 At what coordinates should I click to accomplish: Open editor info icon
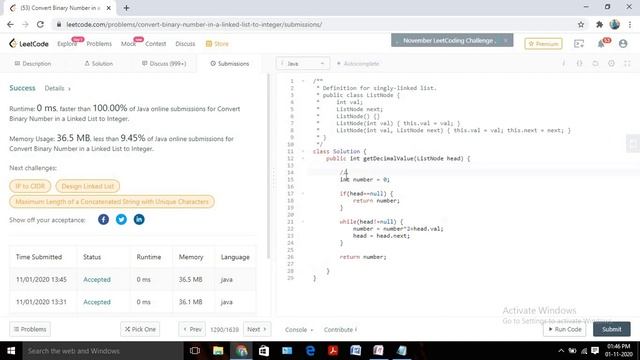[564, 64]
